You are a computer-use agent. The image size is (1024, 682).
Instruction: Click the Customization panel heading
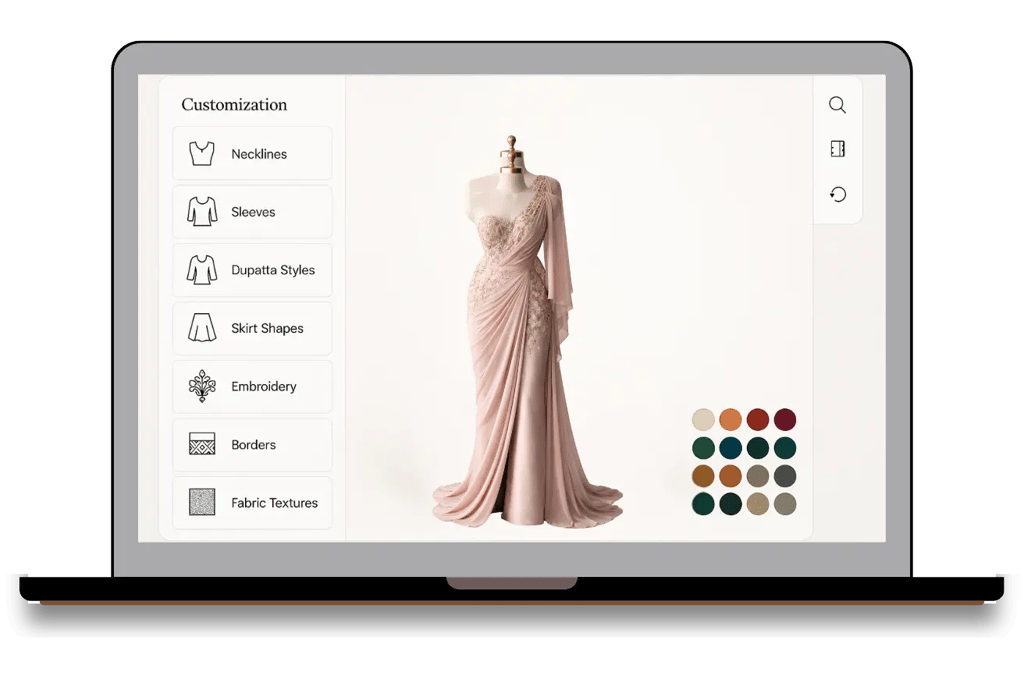233,104
